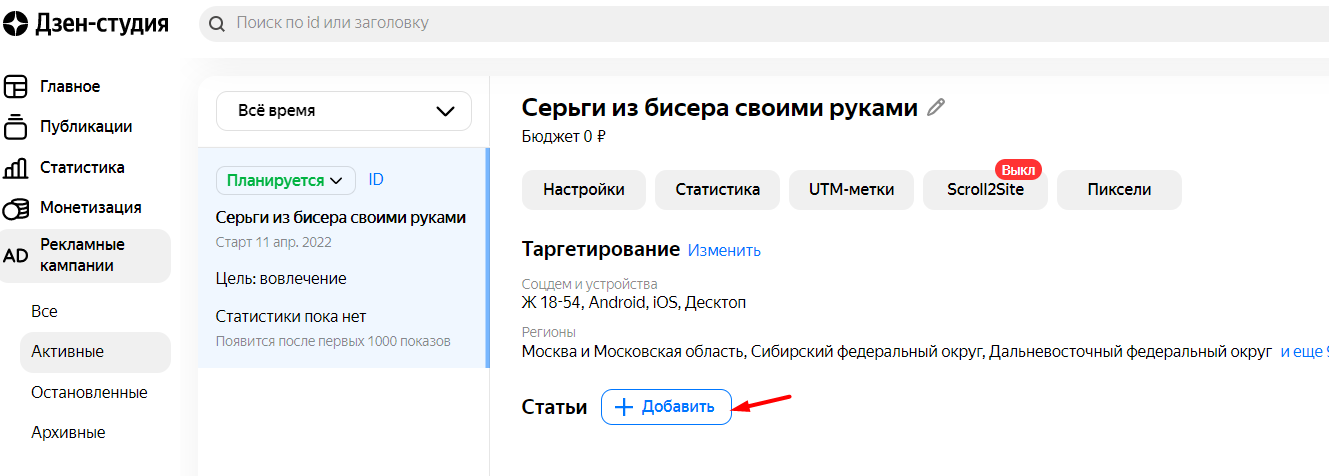The image size is (1329, 476).
Task: Click 'Бюджет 0 ₽' text
Action: (564, 136)
